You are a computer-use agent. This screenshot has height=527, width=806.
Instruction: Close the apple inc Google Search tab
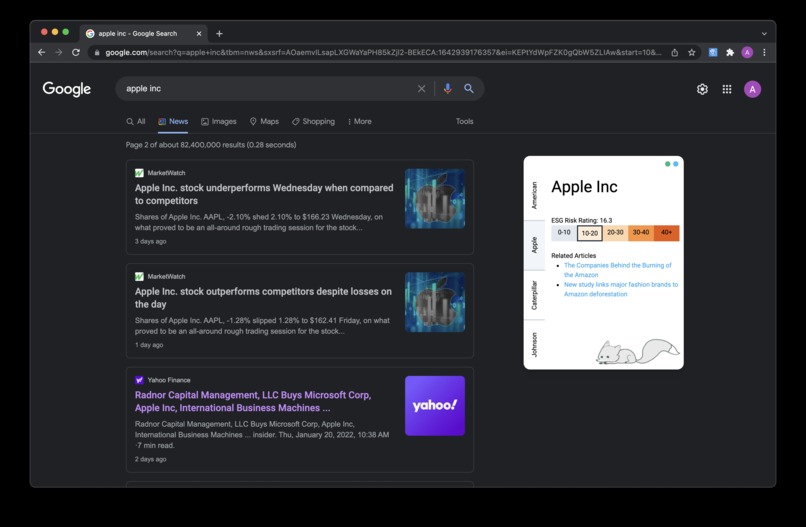(x=199, y=33)
